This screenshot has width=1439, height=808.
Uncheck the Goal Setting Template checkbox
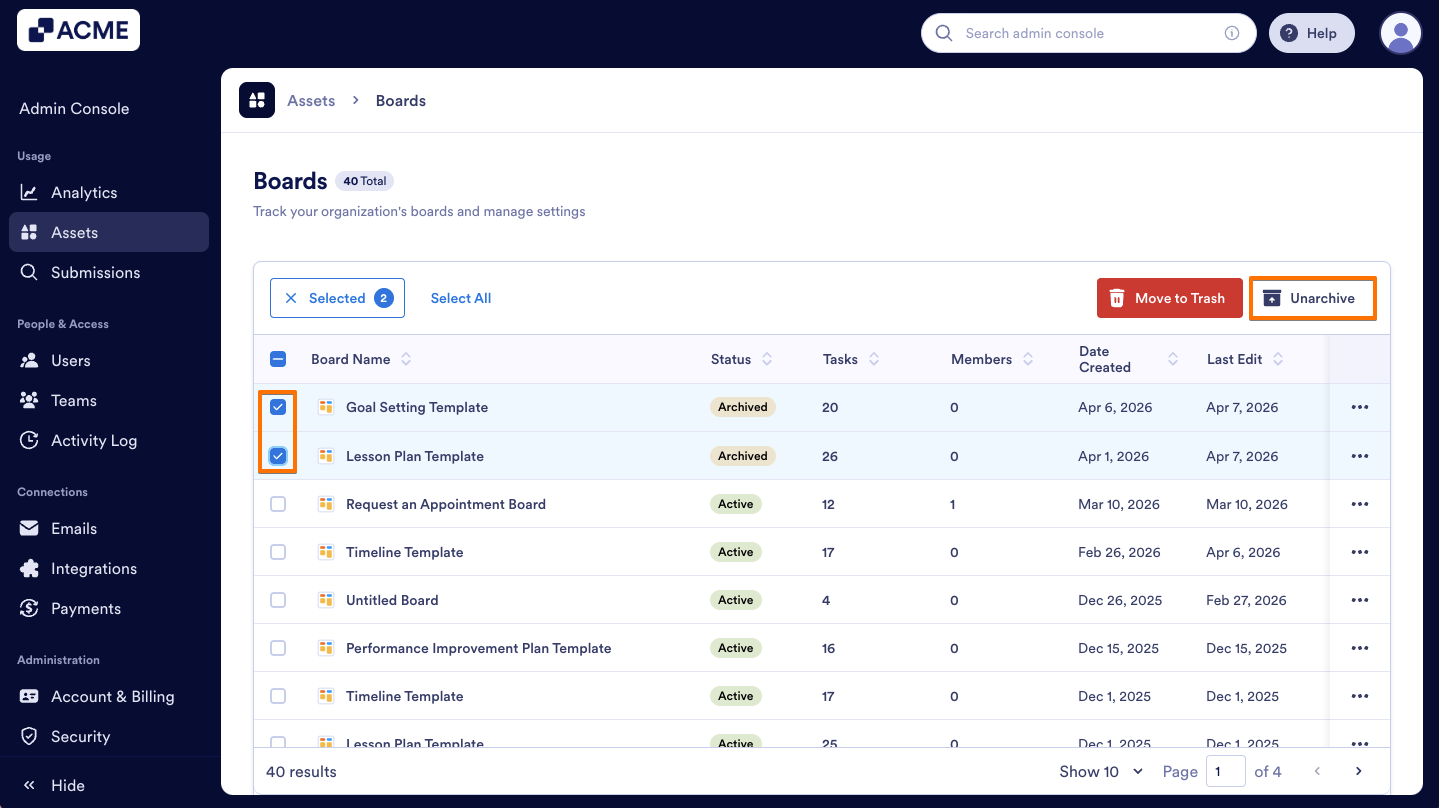pyautogui.click(x=278, y=407)
